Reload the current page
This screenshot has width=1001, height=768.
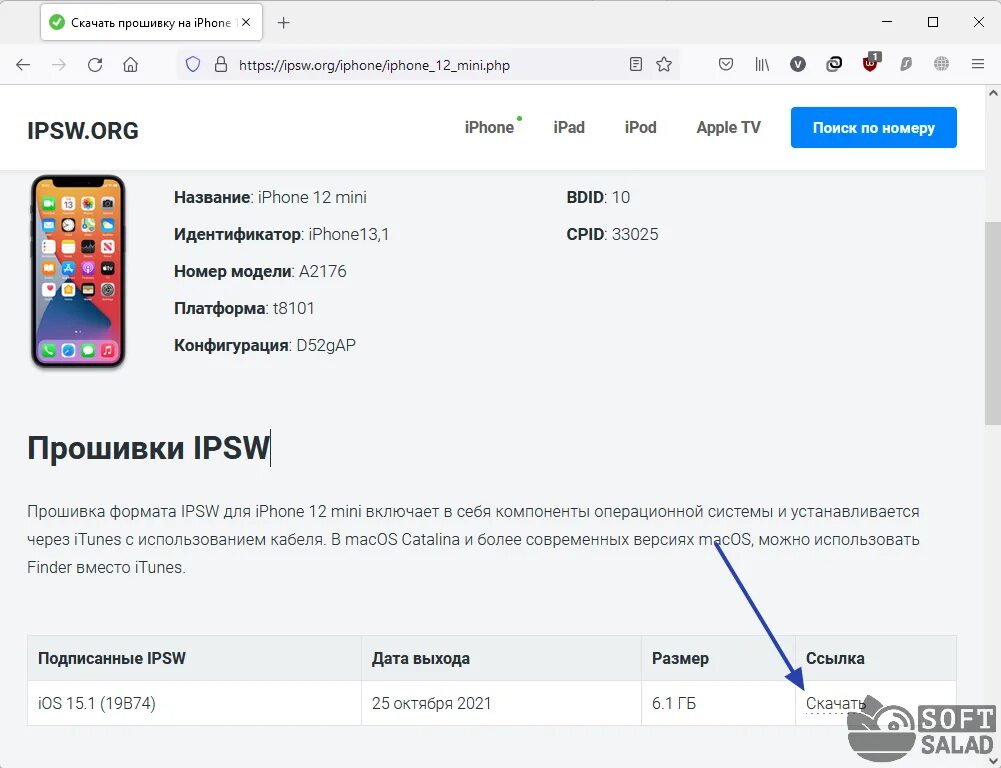[x=95, y=64]
